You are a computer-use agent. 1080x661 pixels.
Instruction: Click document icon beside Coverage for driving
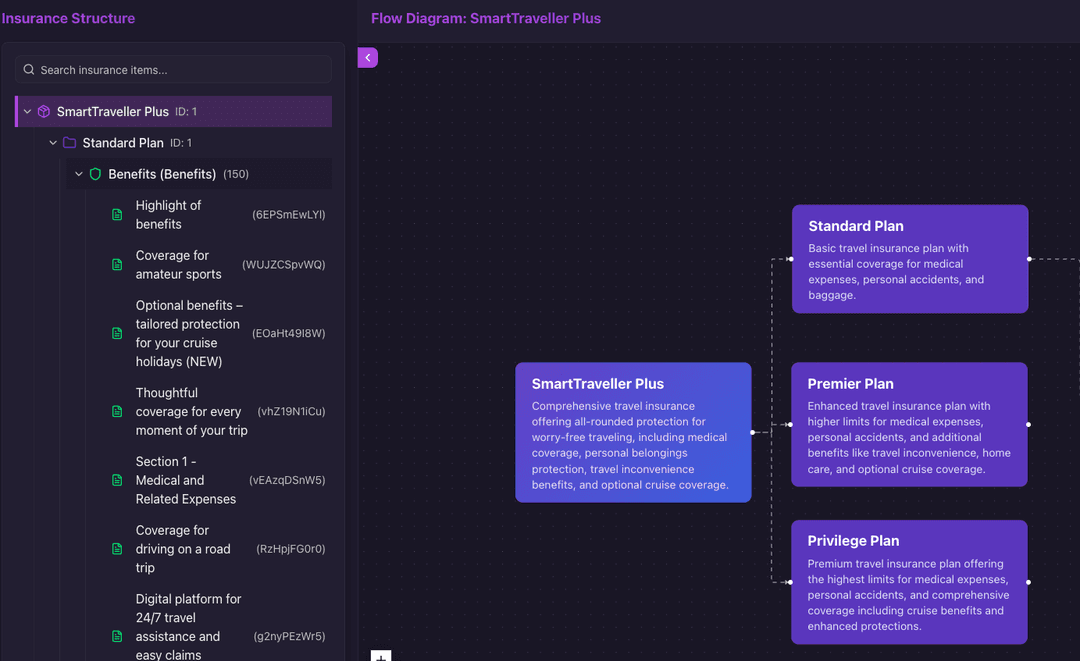117,549
